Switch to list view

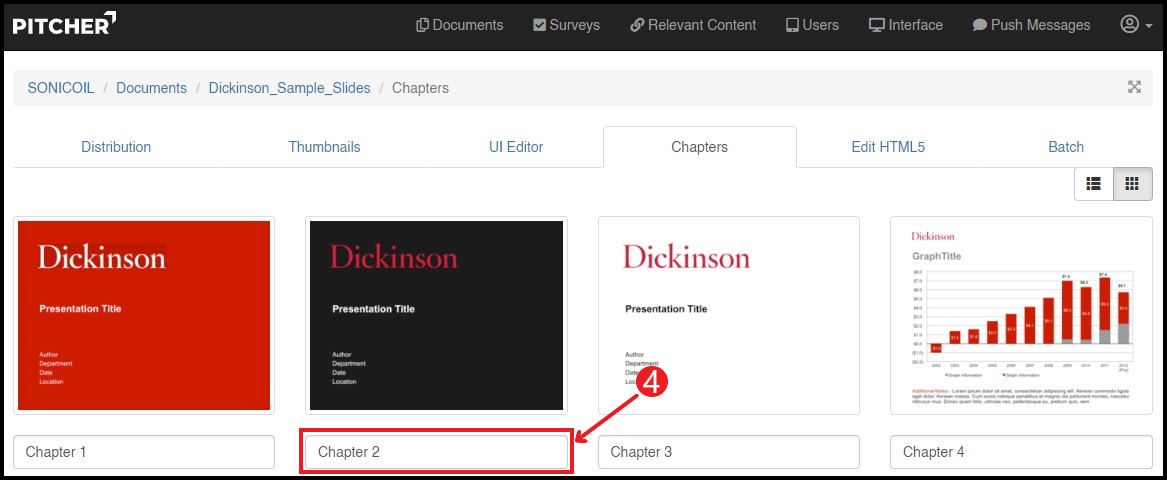pyautogui.click(x=1094, y=184)
